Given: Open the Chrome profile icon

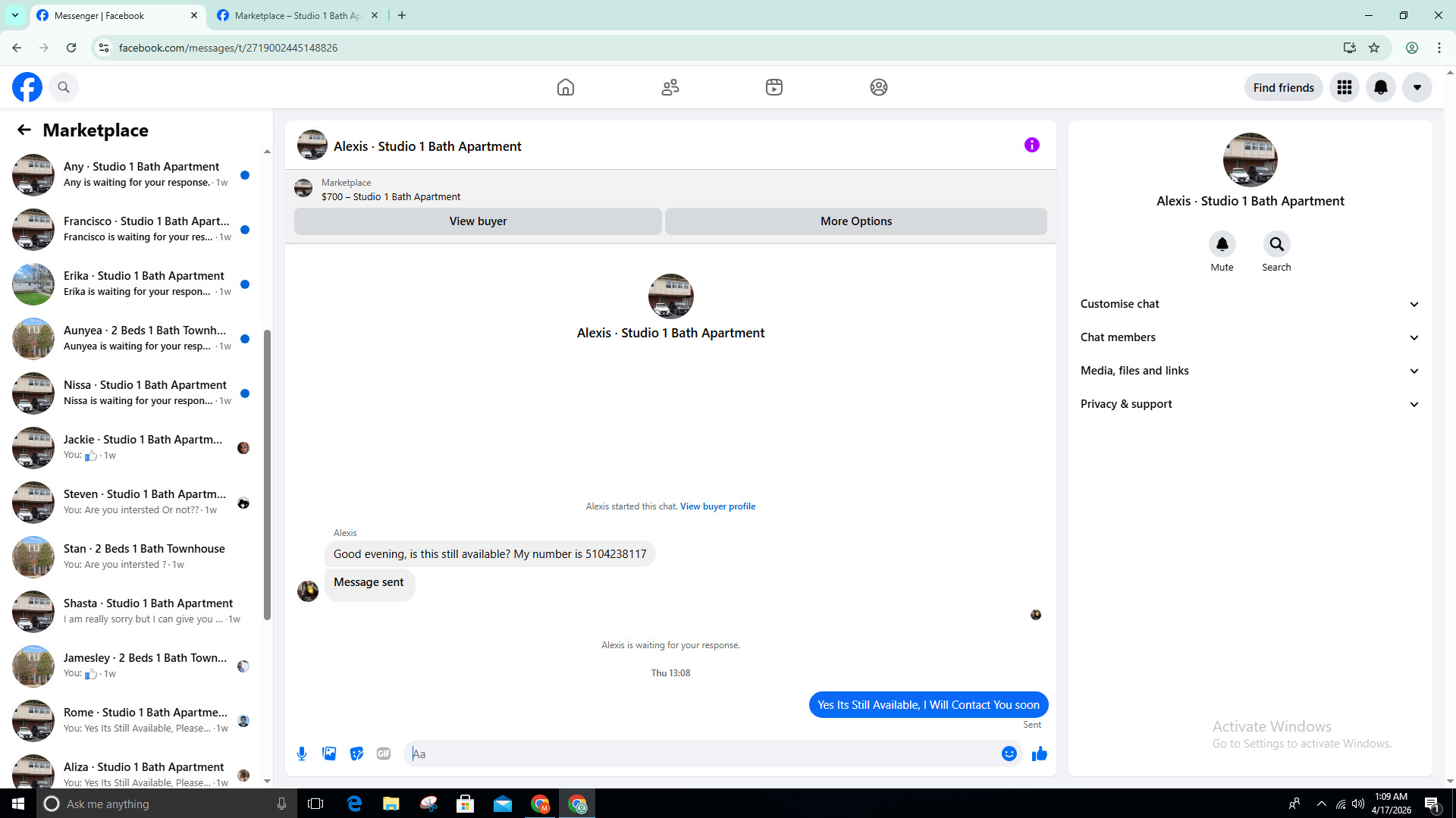Looking at the screenshot, I should (1412, 48).
